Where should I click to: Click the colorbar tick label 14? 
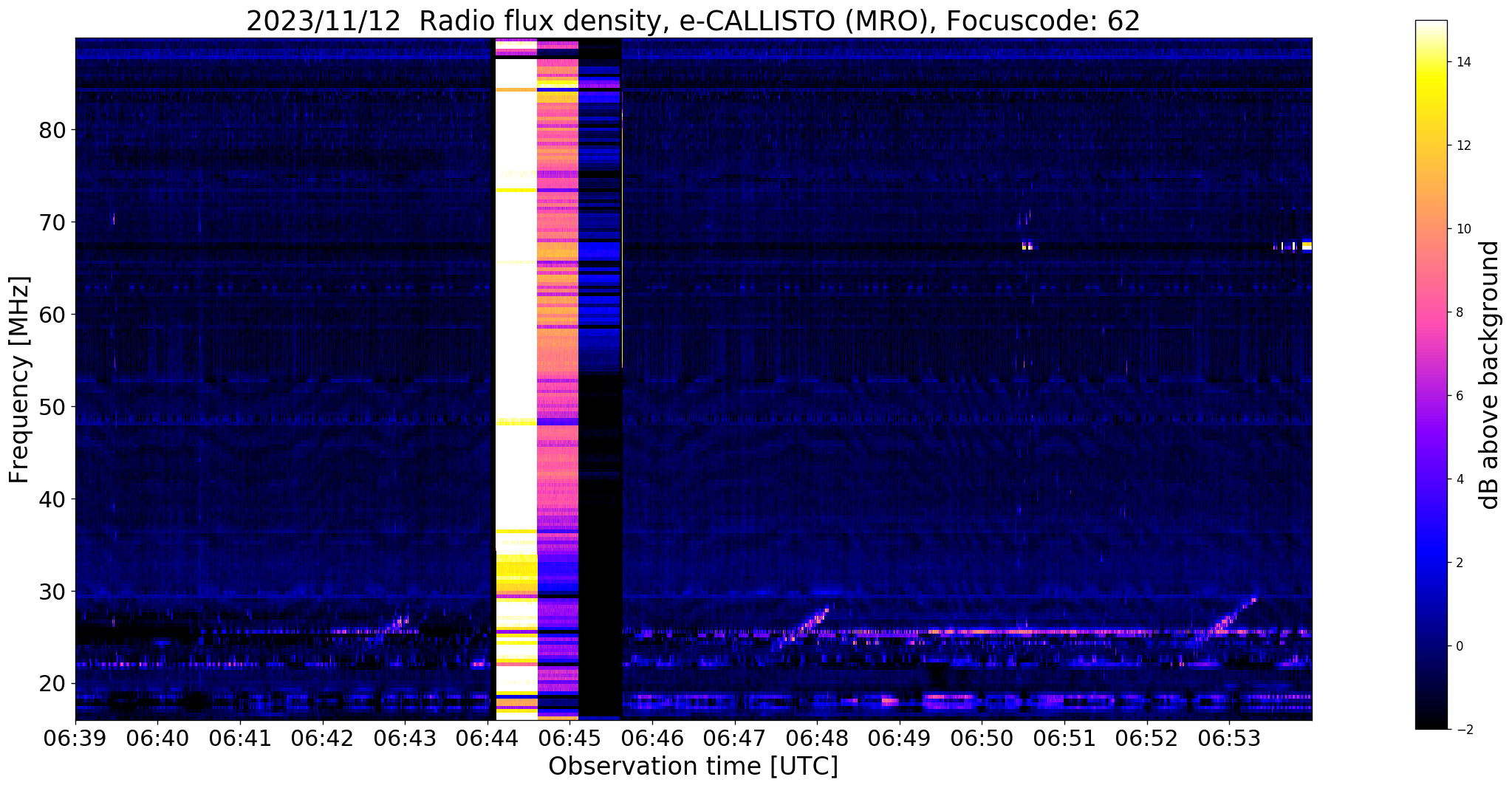tap(1463, 63)
